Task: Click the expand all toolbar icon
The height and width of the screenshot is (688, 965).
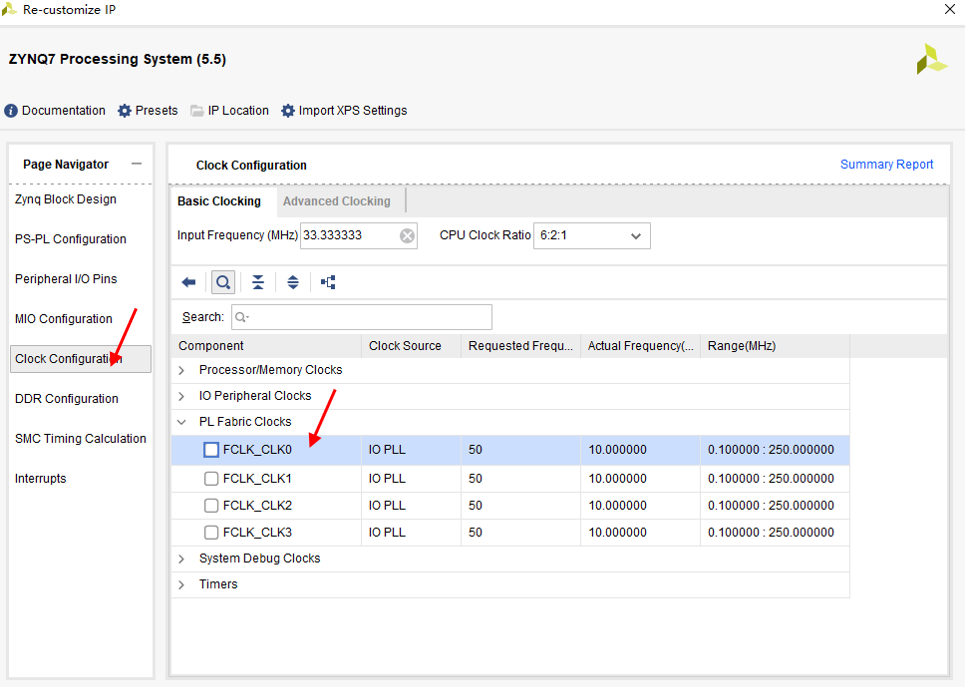Action: pos(293,282)
